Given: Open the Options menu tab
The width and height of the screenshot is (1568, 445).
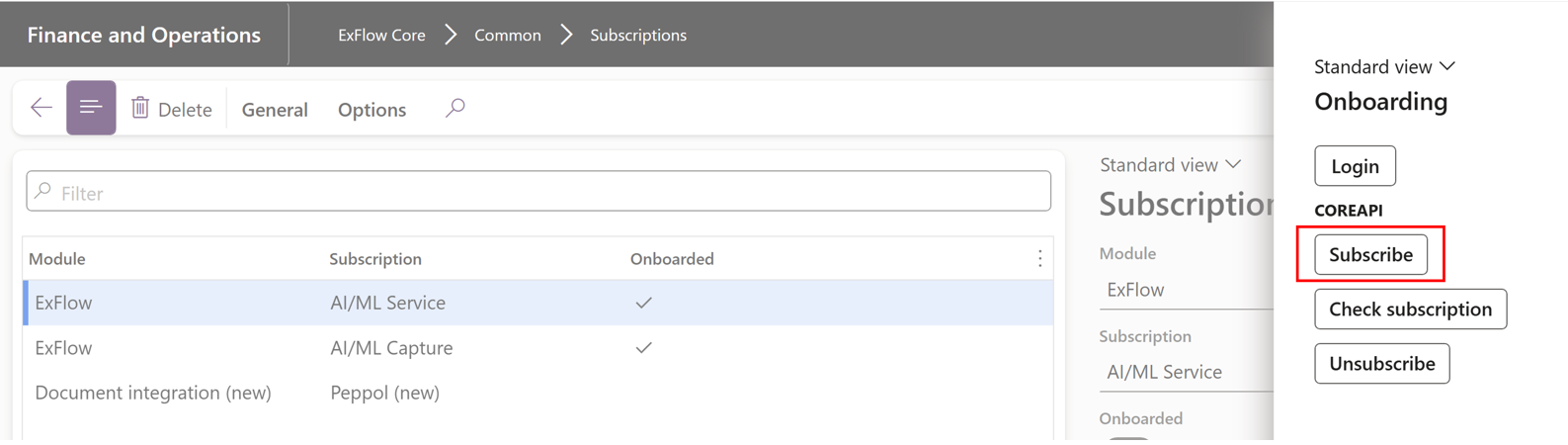Looking at the screenshot, I should (x=371, y=110).
